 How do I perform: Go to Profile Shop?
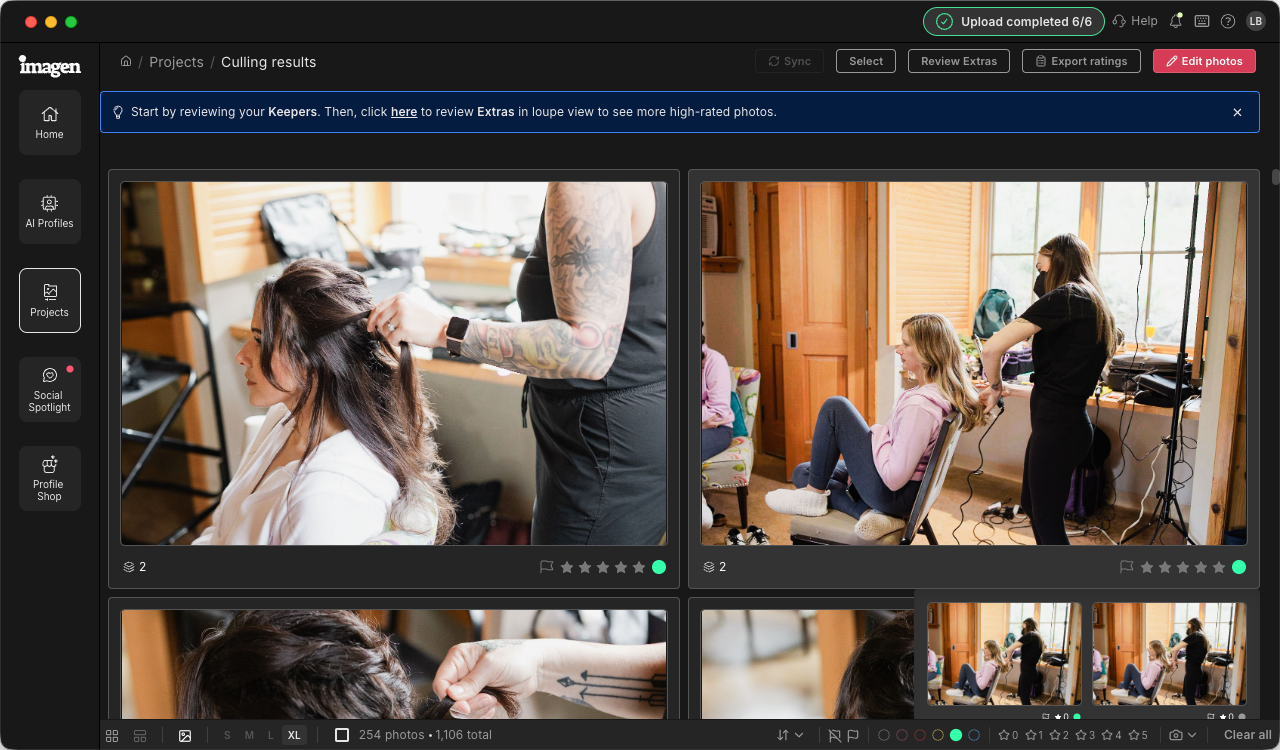[49, 479]
